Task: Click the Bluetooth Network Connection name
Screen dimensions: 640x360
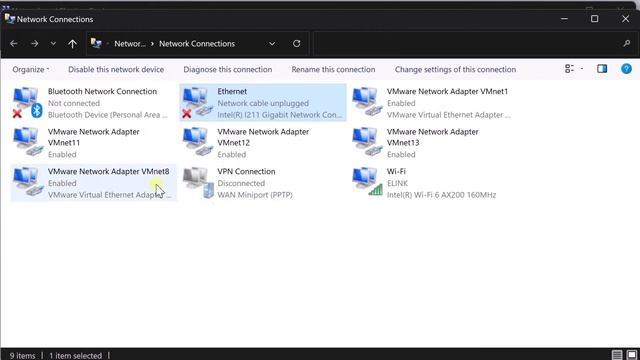Action: coord(102,91)
